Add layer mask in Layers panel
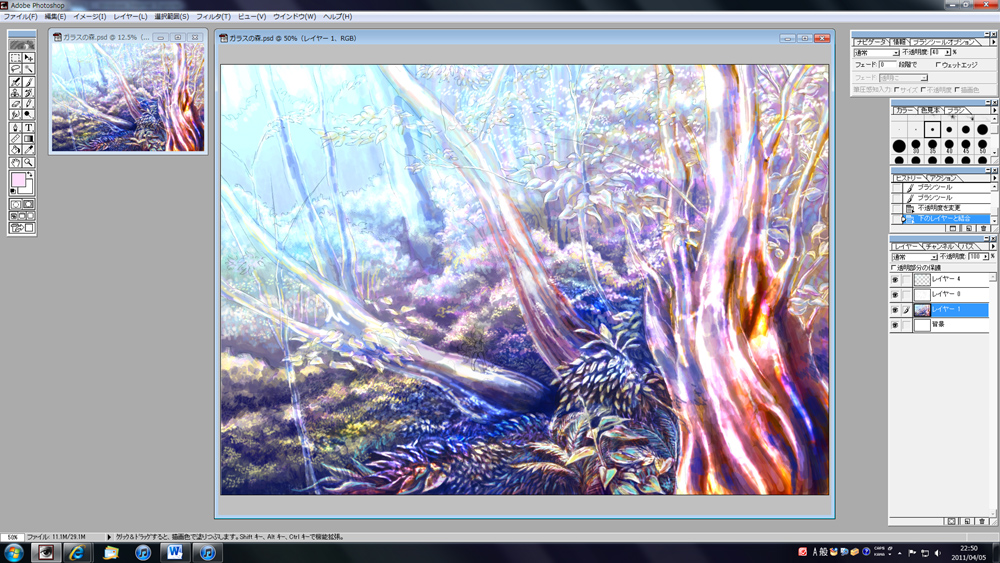The height and width of the screenshot is (563, 1000). coord(952,522)
